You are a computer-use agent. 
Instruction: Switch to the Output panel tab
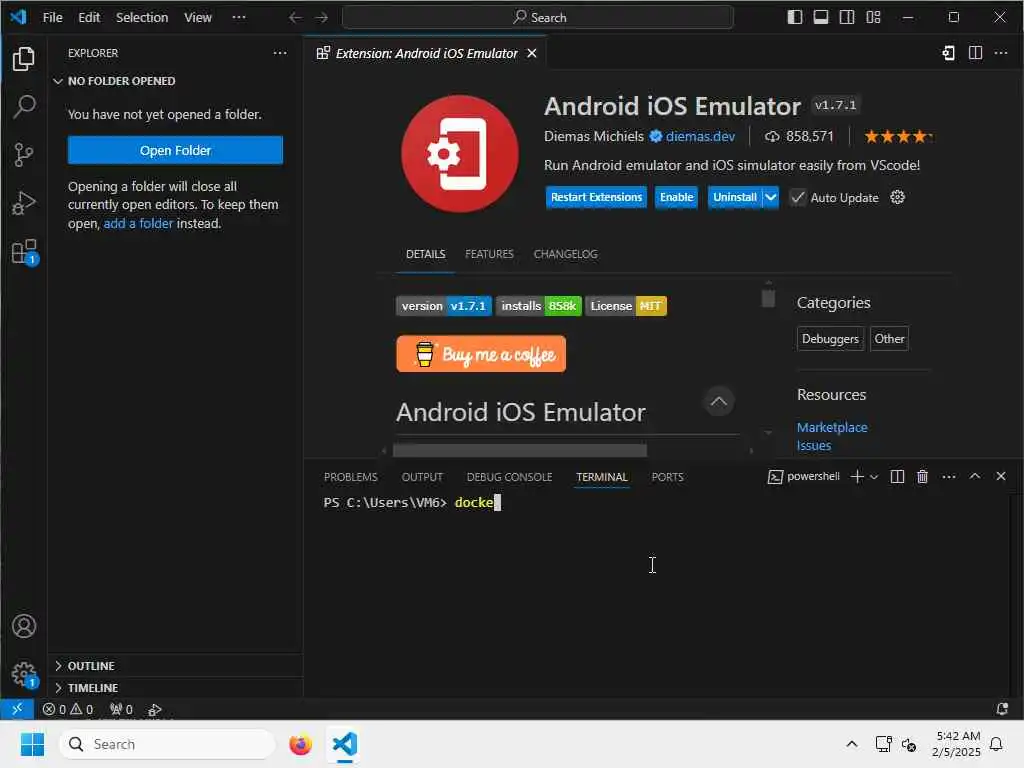422,477
